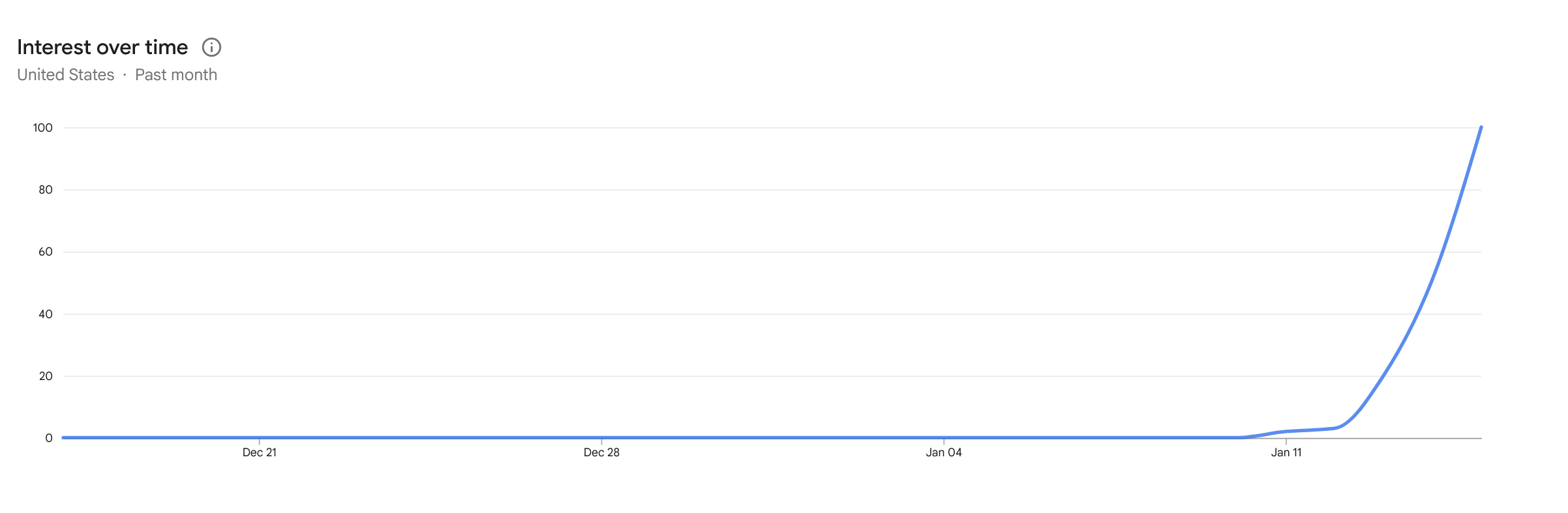Click where the trend line crosses the 20 gridline

pos(1382,376)
